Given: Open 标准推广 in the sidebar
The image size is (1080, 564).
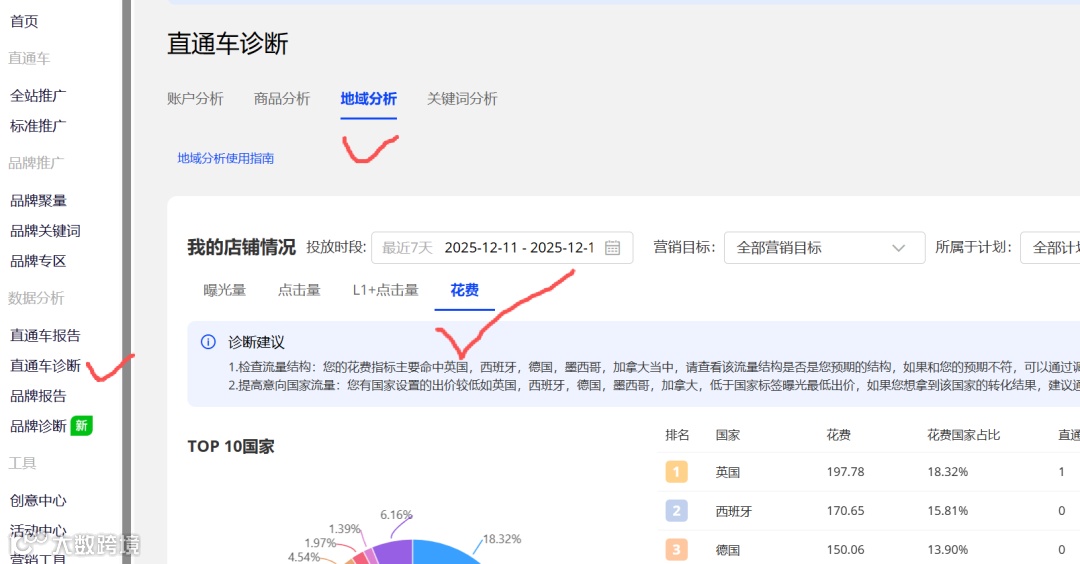Looking at the screenshot, I should click(39, 126).
